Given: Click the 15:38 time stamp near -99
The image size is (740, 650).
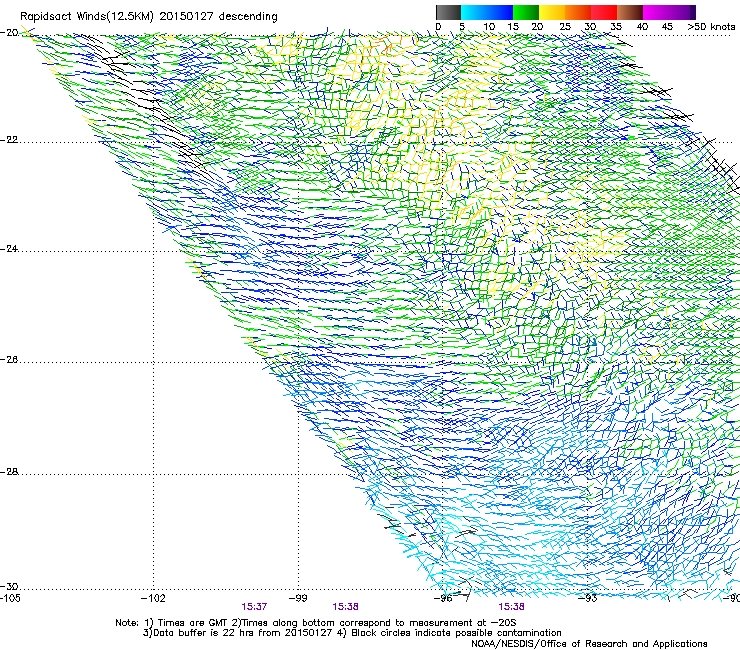Looking at the screenshot, I should 345,607.
